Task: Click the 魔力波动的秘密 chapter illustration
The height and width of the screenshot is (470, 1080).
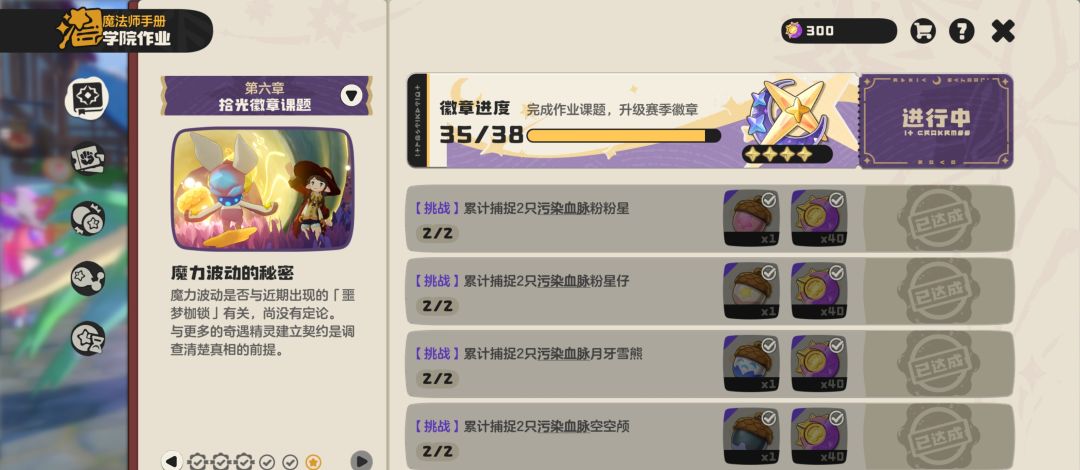Action: (262, 189)
